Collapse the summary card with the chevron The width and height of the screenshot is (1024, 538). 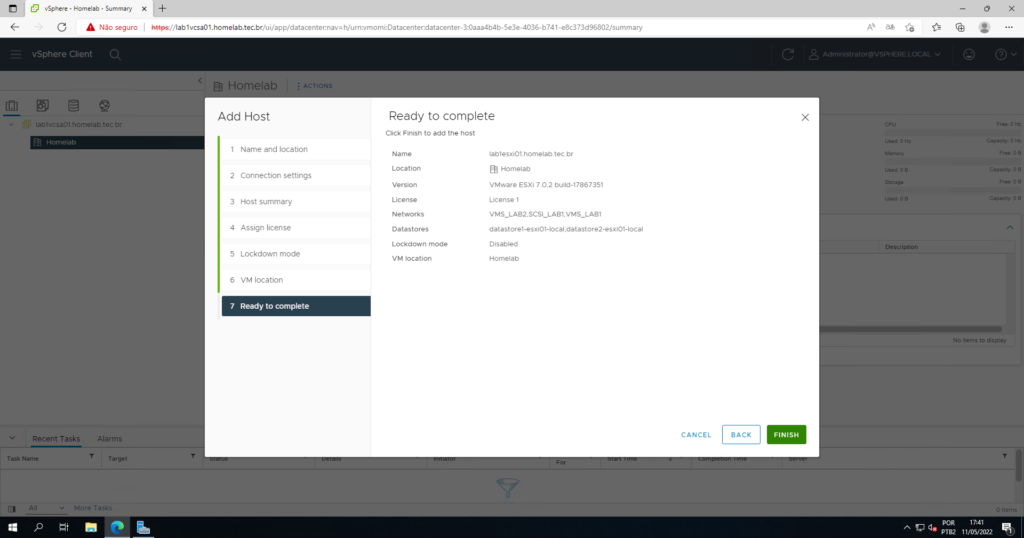point(1010,227)
